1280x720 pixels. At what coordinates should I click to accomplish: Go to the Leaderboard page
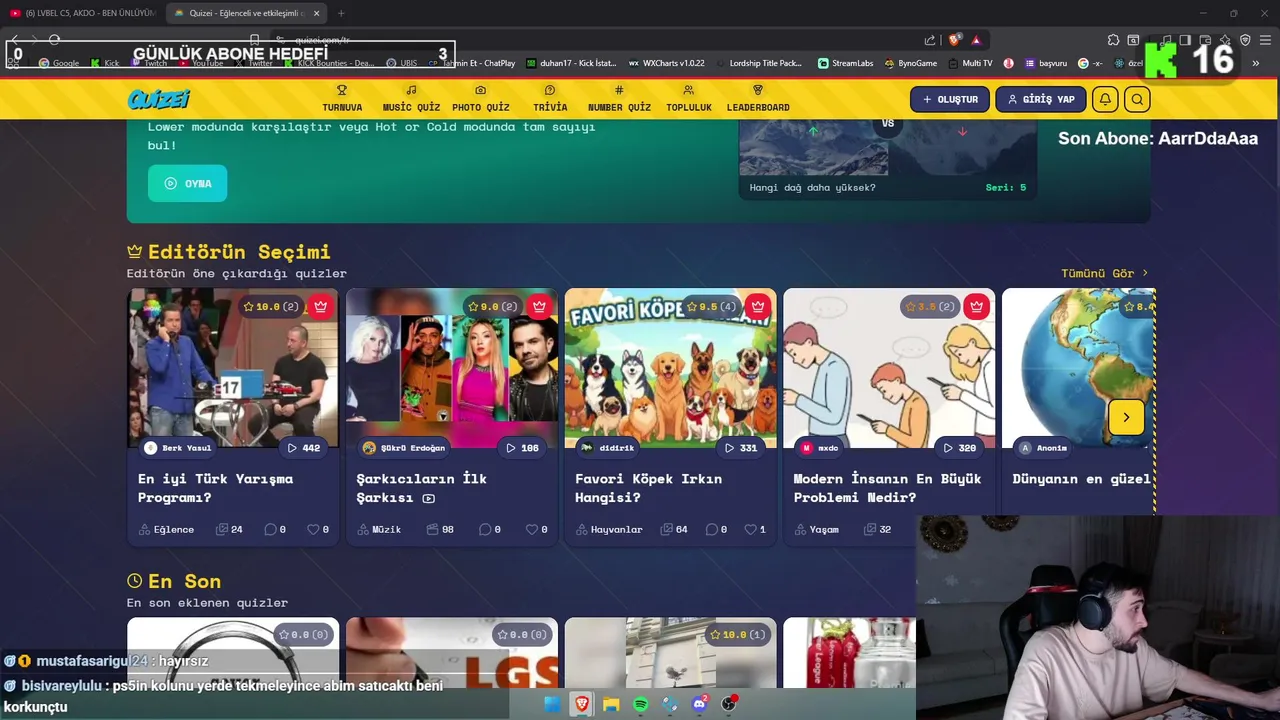pos(758,99)
